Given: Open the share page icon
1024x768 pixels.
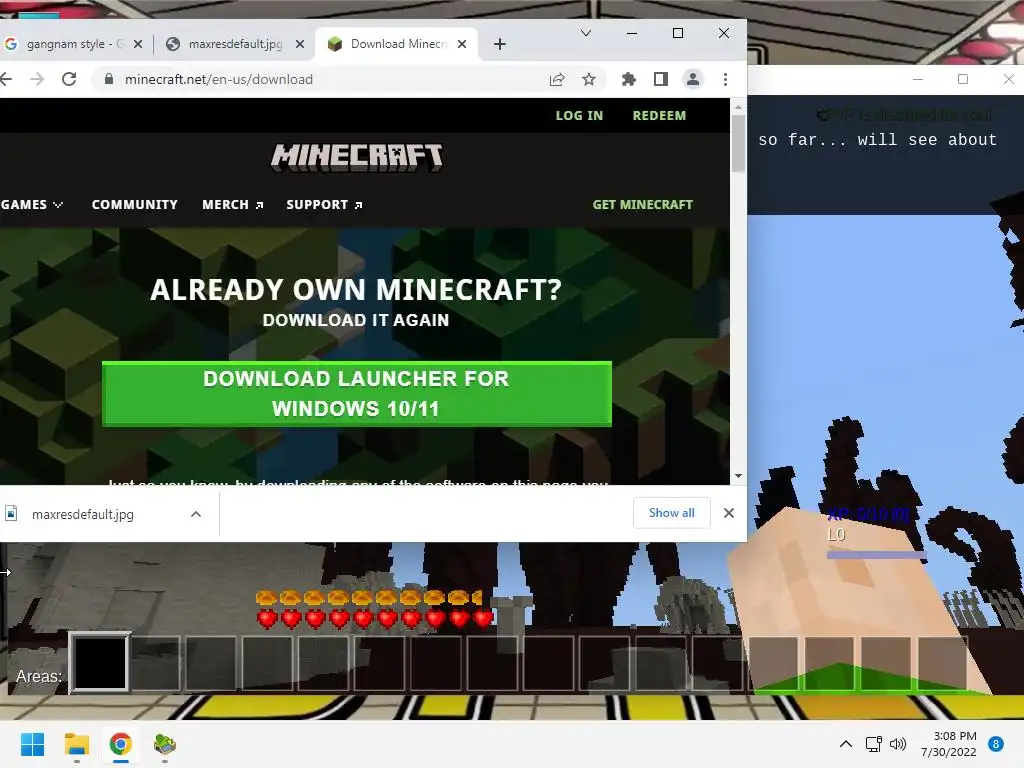Looking at the screenshot, I should tap(557, 79).
